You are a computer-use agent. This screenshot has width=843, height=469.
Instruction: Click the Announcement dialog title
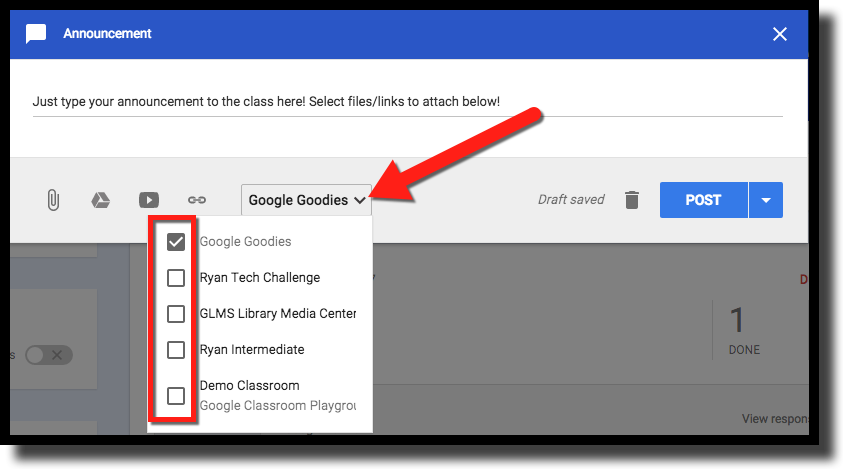click(x=107, y=33)
